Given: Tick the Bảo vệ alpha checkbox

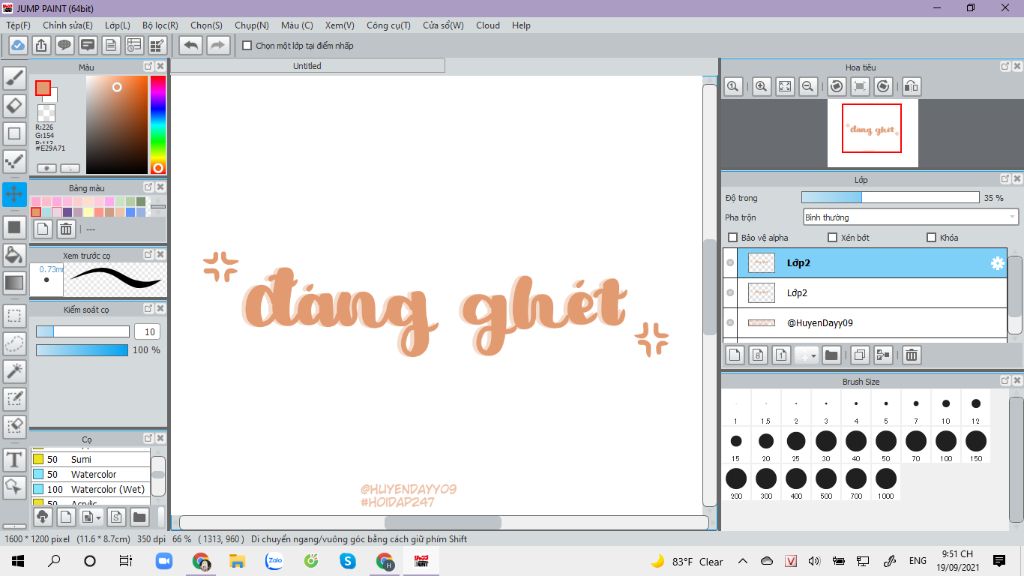Looking at the screenshot, I should tap(733, 238).
